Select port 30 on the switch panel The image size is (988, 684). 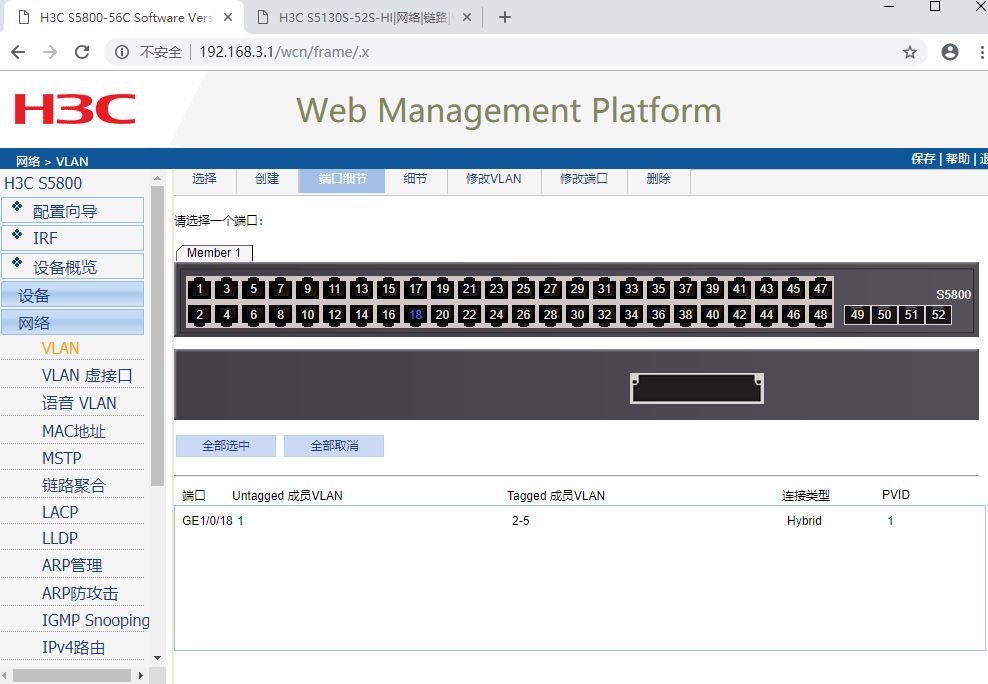[x=578, y=314]
